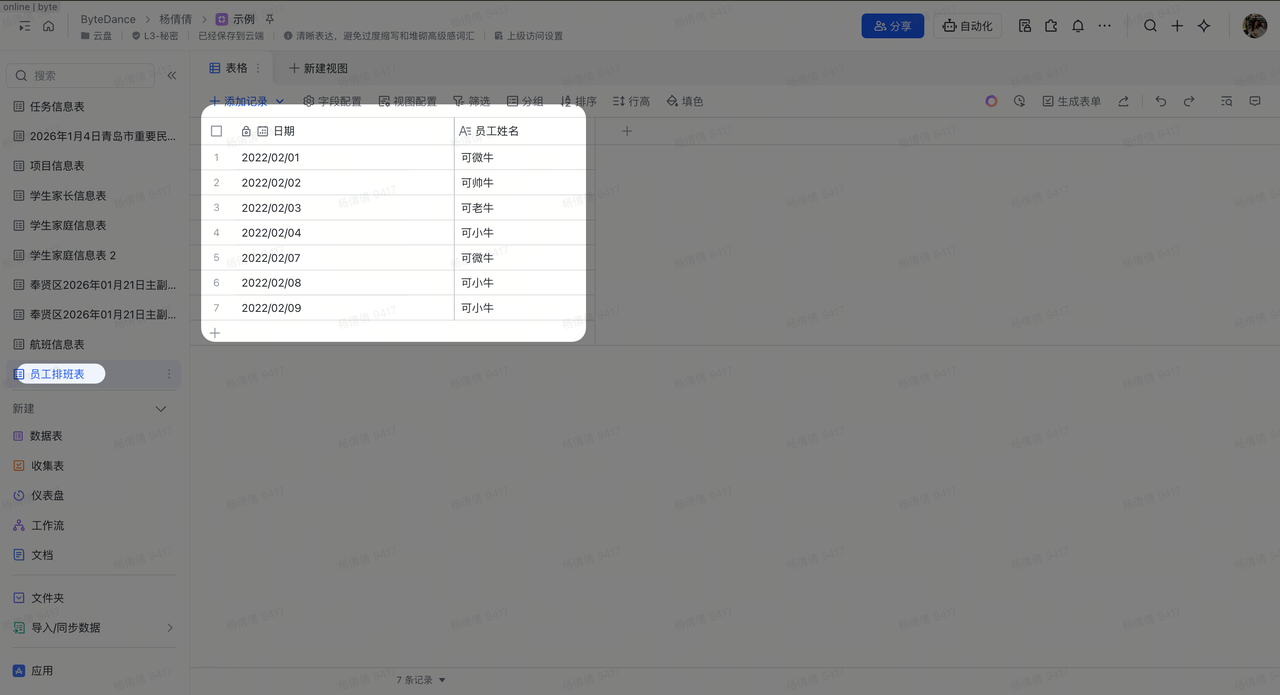Open the plugin puzzle-piece icon

point(1051,26)
